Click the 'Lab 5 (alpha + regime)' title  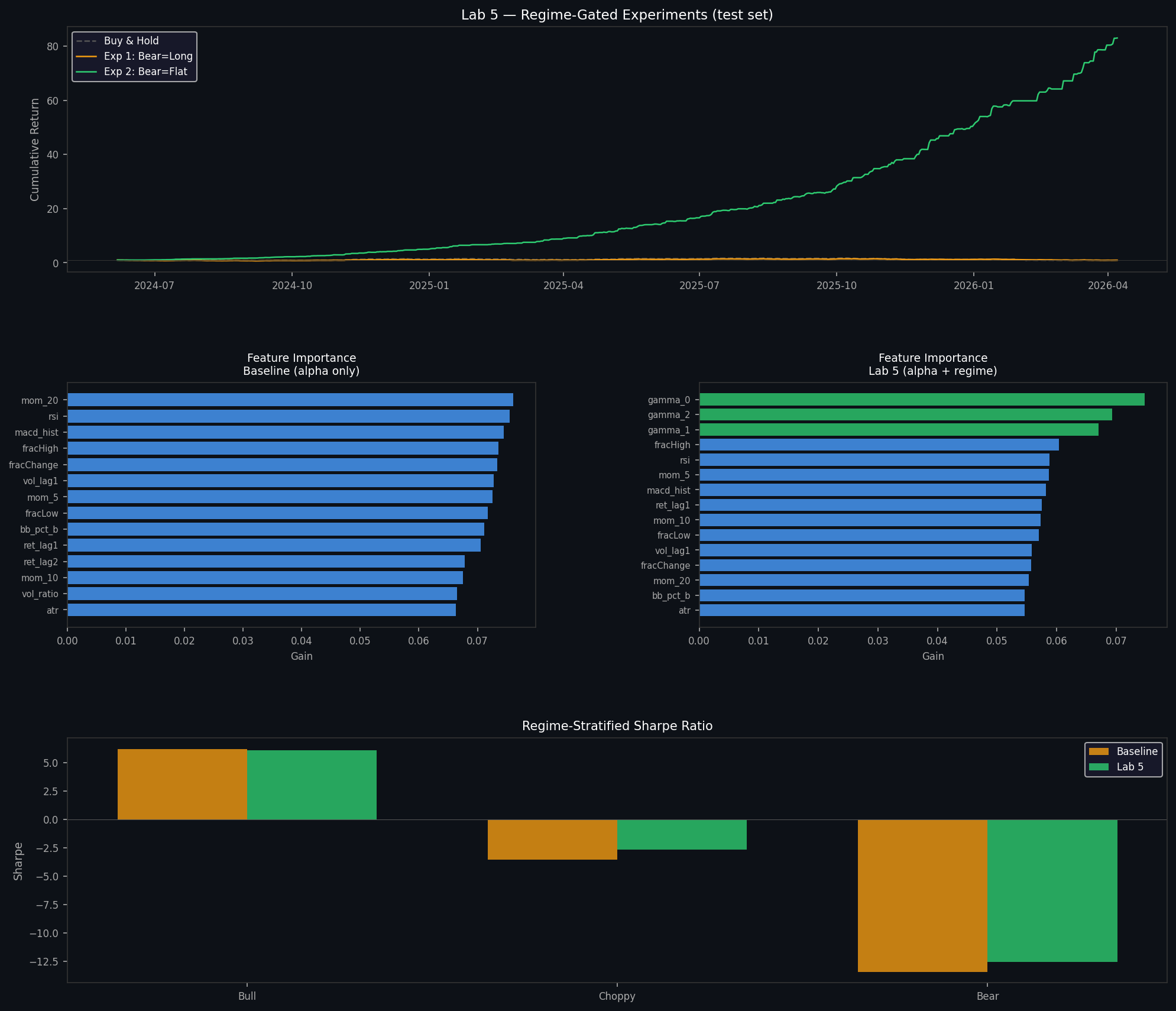[x=933, y=371]
